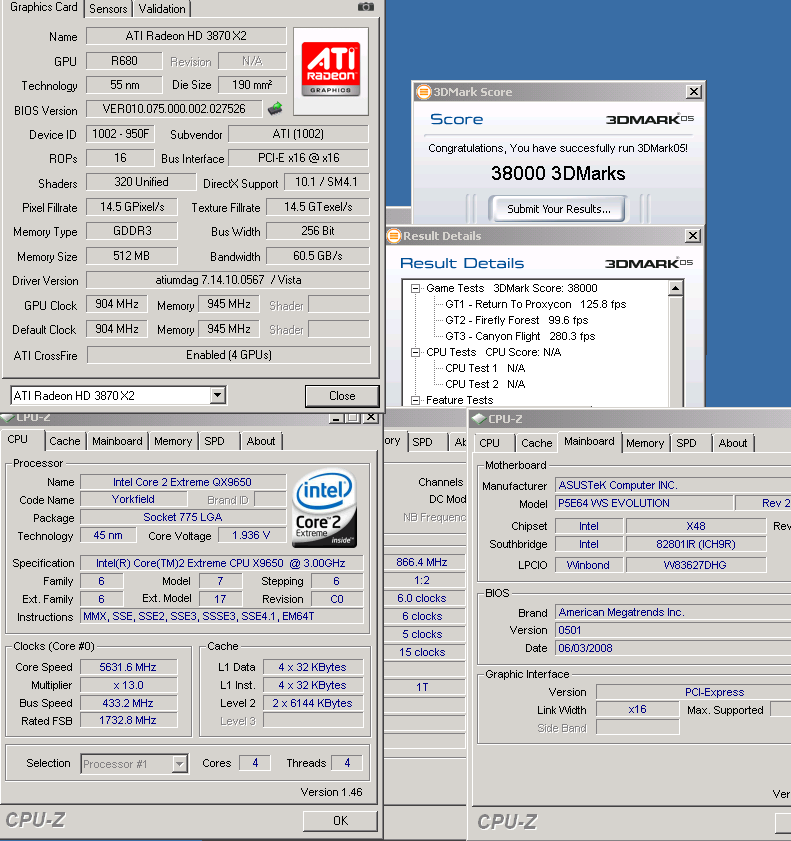Switch to the GPU-Z Validation tab
The image size is (791, 841).
(x=162, y=9)
